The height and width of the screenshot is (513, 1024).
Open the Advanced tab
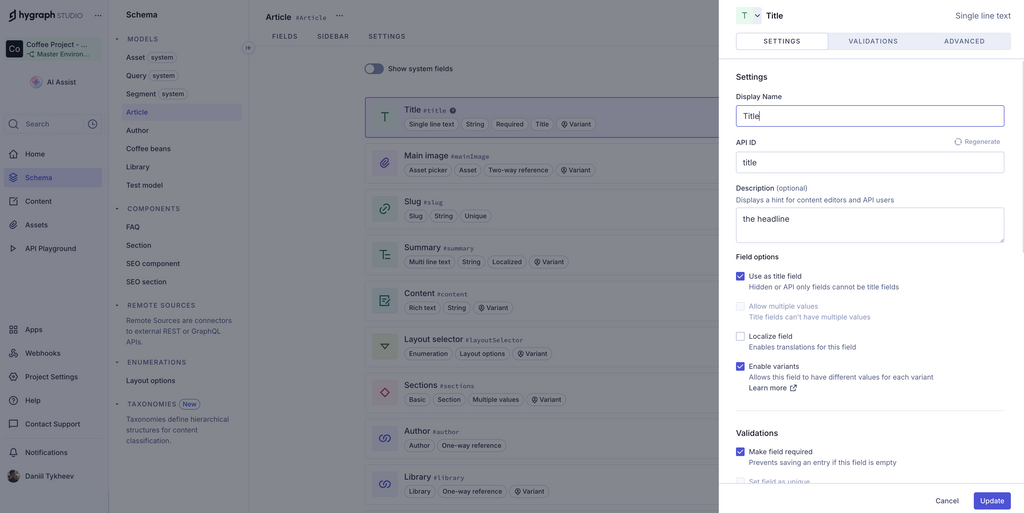coord(964,41)
